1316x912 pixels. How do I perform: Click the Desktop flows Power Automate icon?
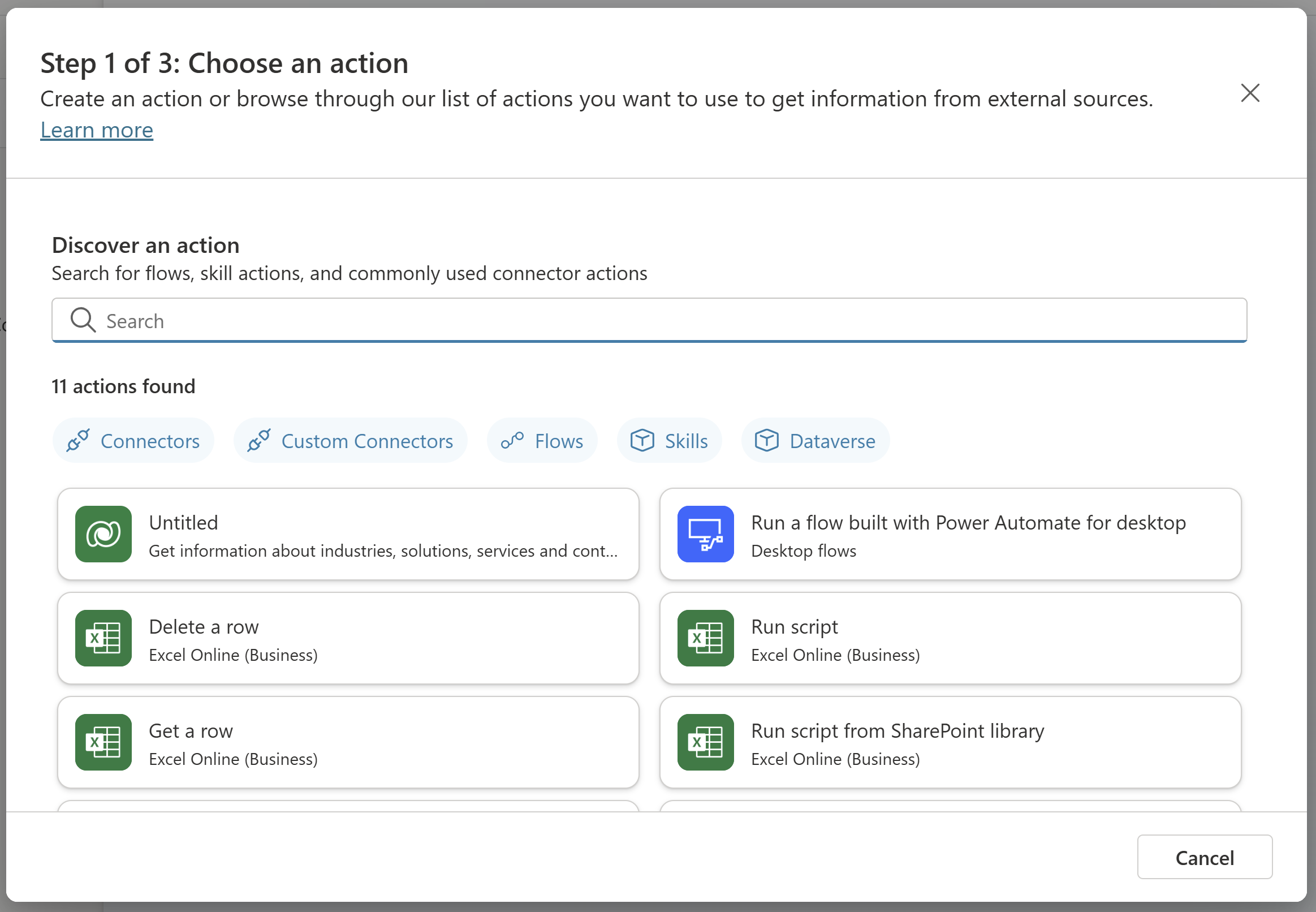click(707, 534)
